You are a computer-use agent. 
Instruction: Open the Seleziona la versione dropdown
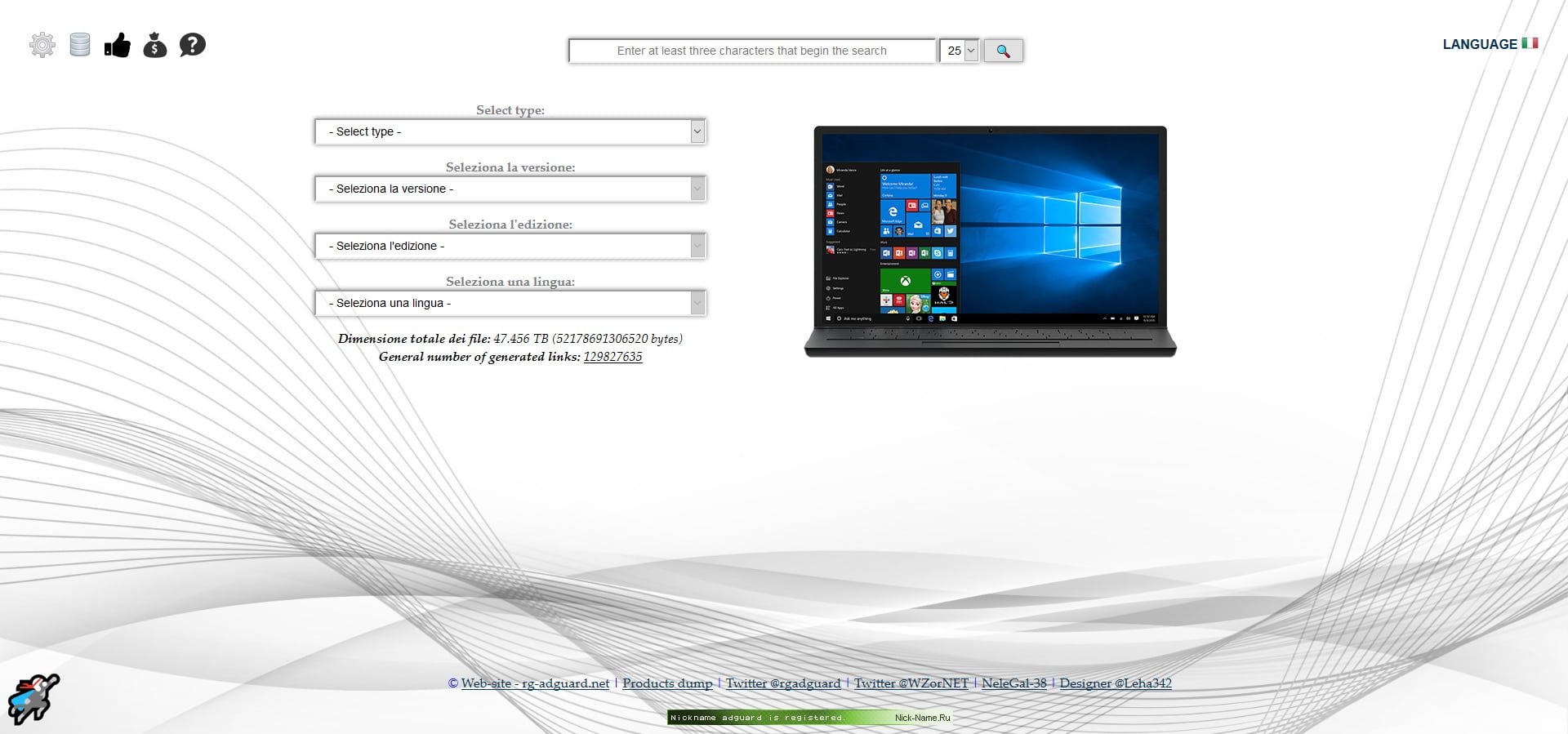[x=510, y=189]
